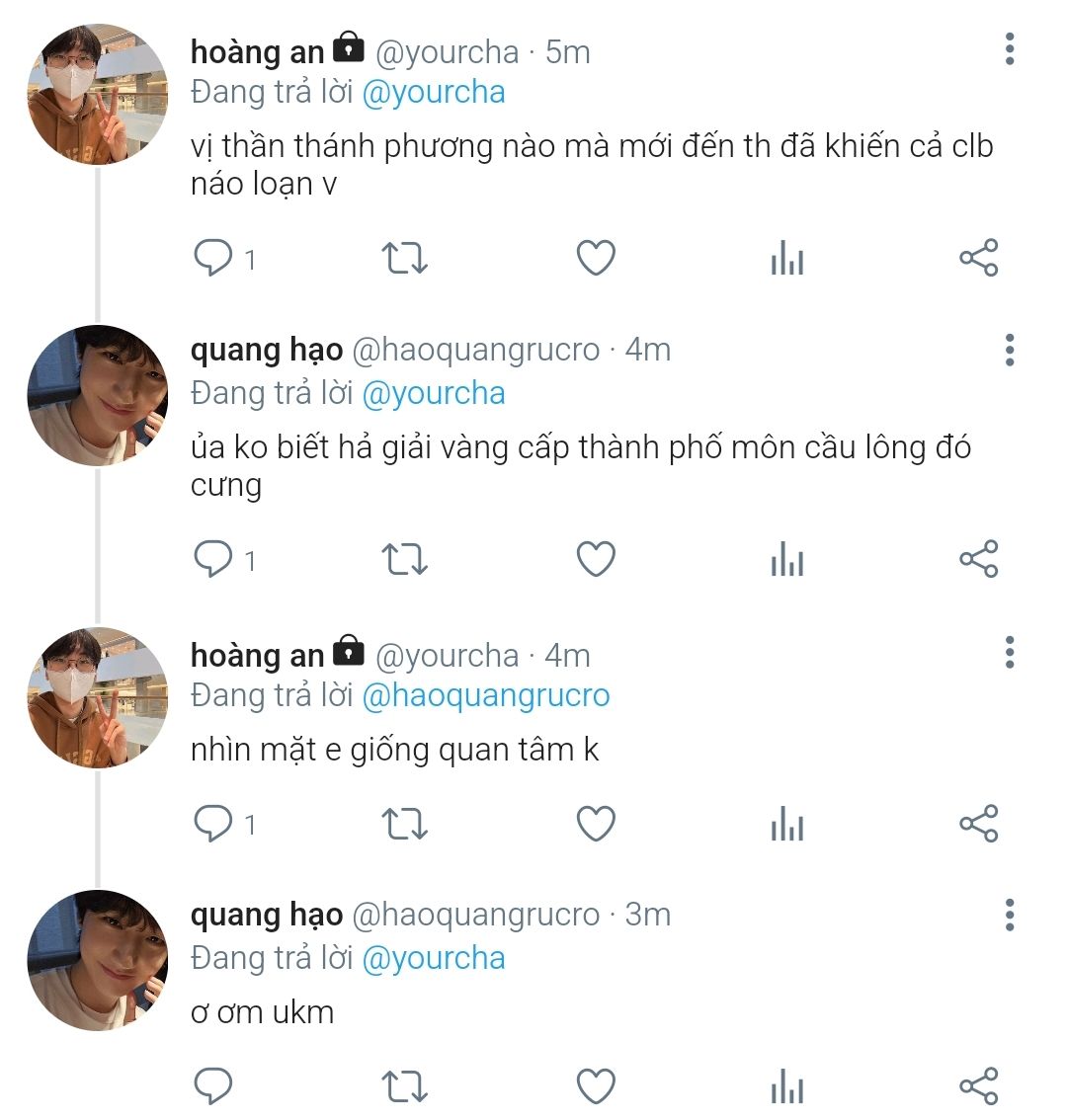Image resolution: width=1067 pixels, height=1120 pixels.
Task: View analytics of the "ơ ơm ukm" tweet
Action: click(786, 1086)
